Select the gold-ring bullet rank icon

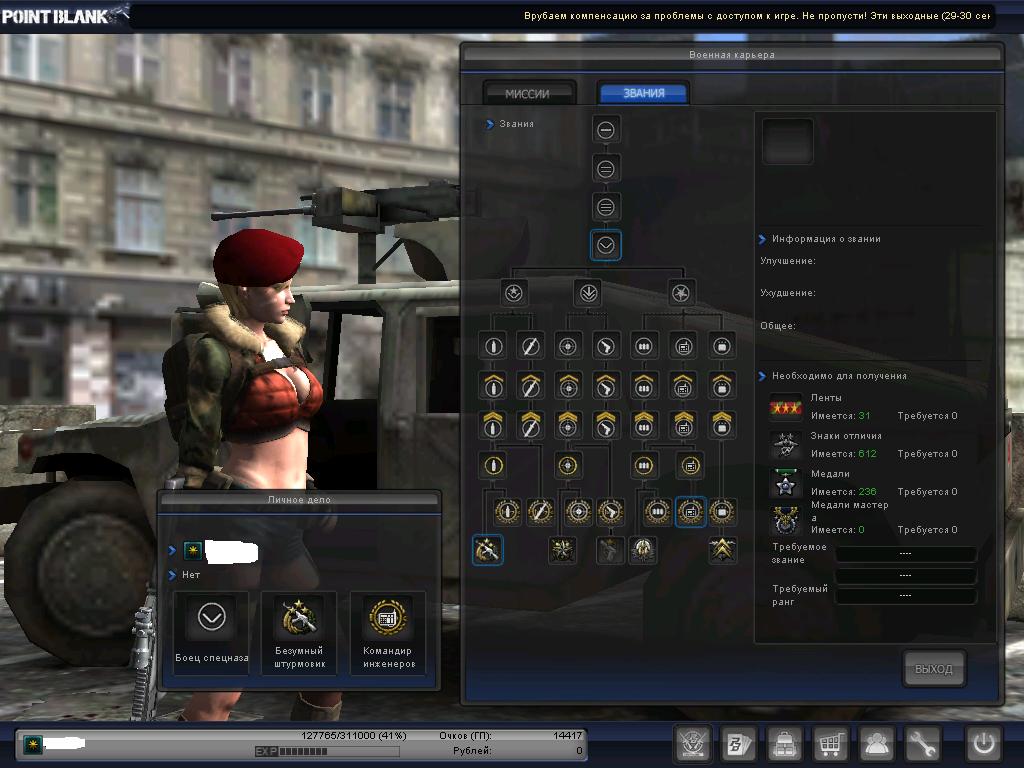coord(493,466)
